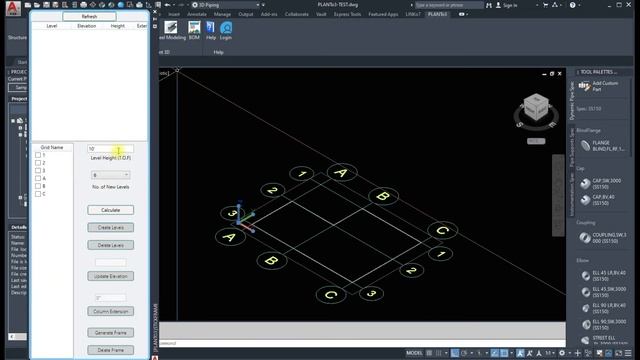Click the Save icon in quick access toolbar

46,5
